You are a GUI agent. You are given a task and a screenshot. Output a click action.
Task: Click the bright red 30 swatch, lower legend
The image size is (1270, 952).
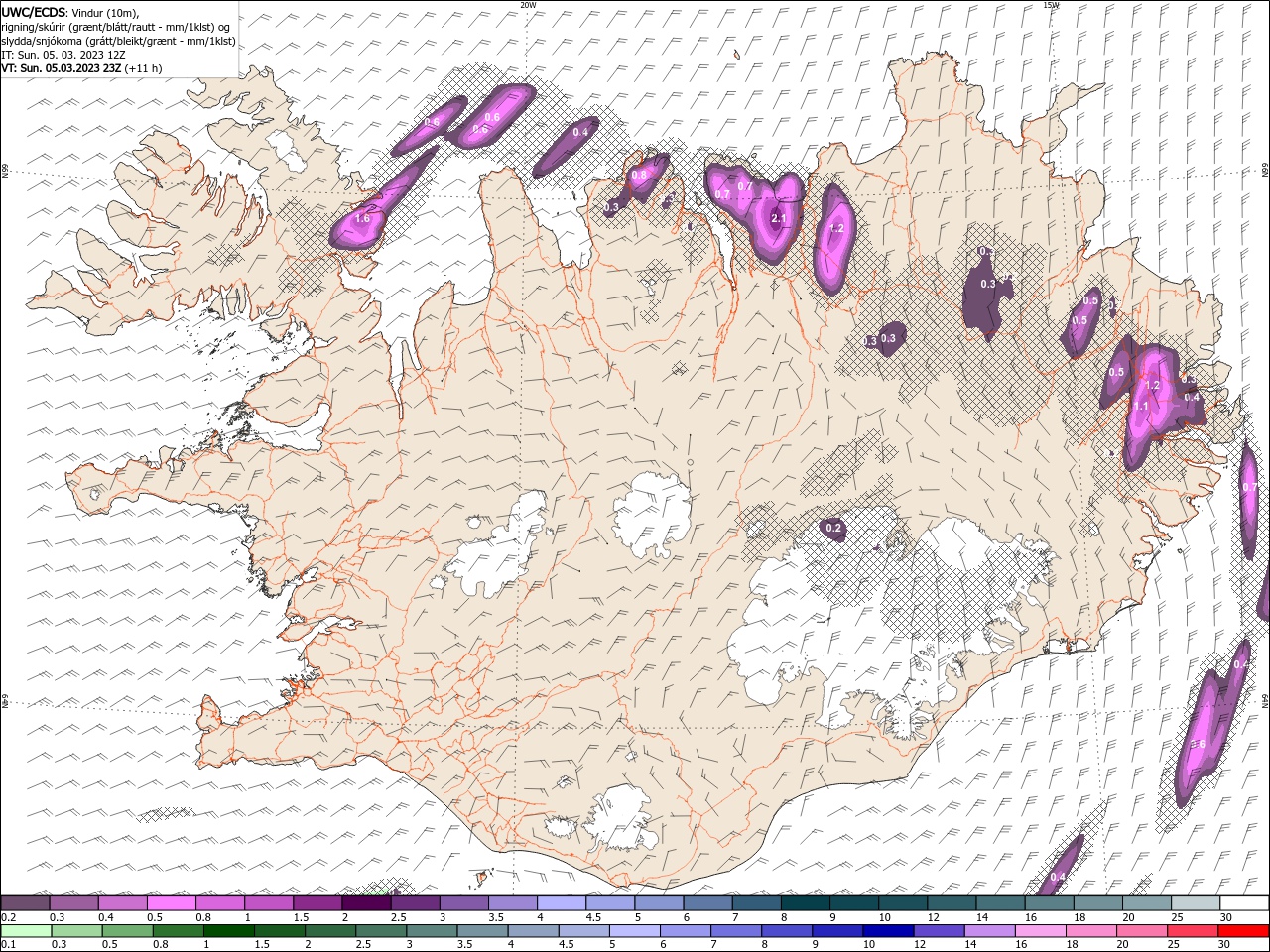click(x=1242, y=931)
